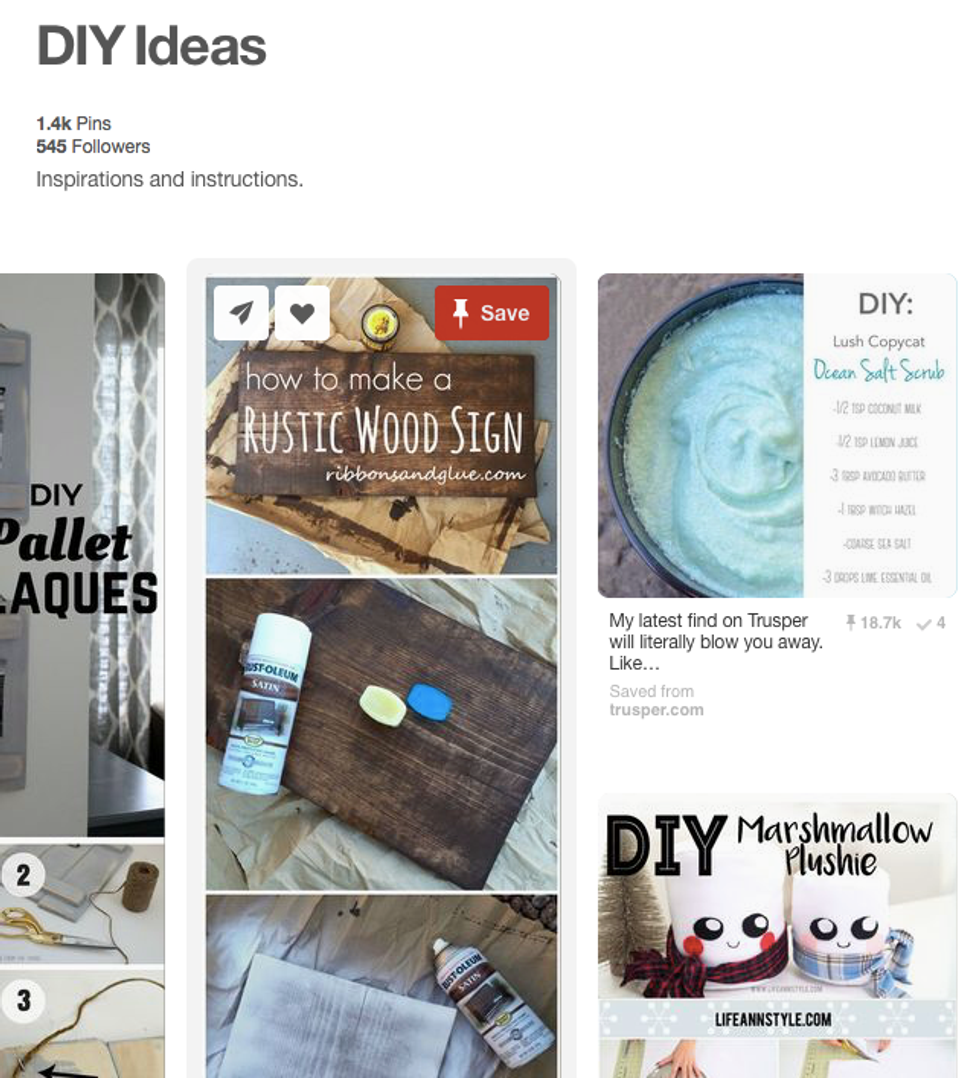Click the pallet step 3 image

click(x=82, y=1024)
